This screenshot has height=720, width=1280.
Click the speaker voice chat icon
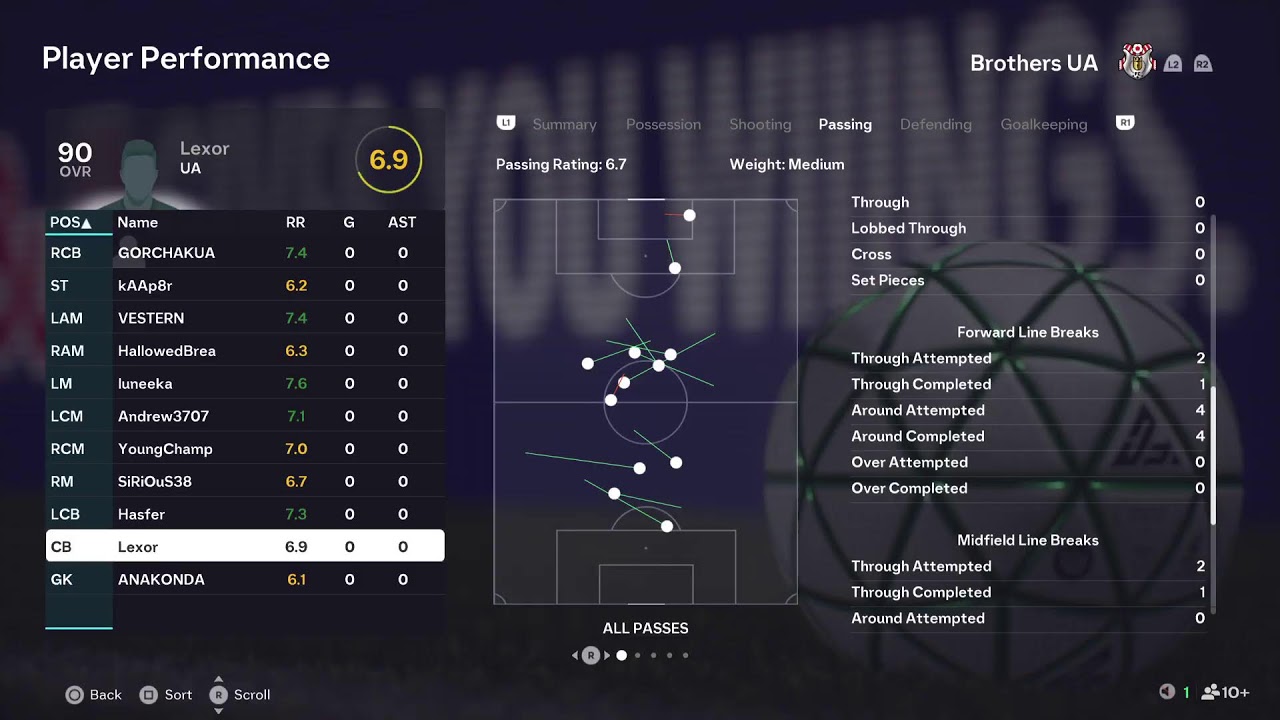pos(1166,692)
